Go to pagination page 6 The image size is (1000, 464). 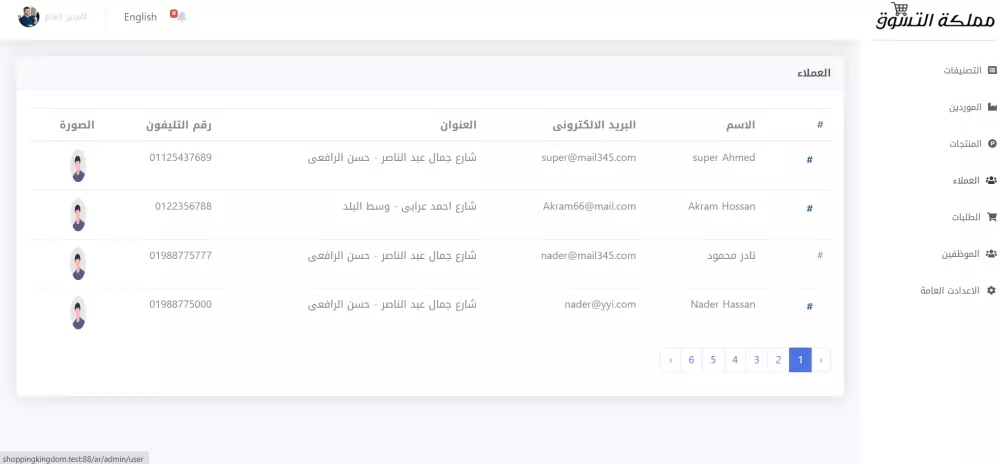coord(691,360)
